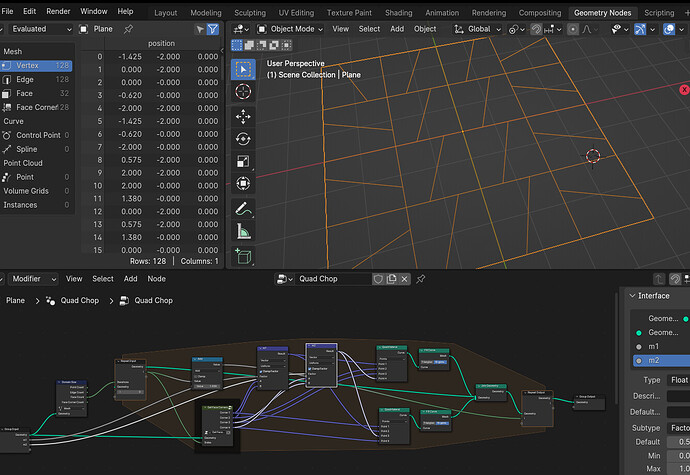Image resolution: width=690 pixels, height=475 pixels.
Task: Click the Quad Chop node group name field
Action: [x=334, y=279]
